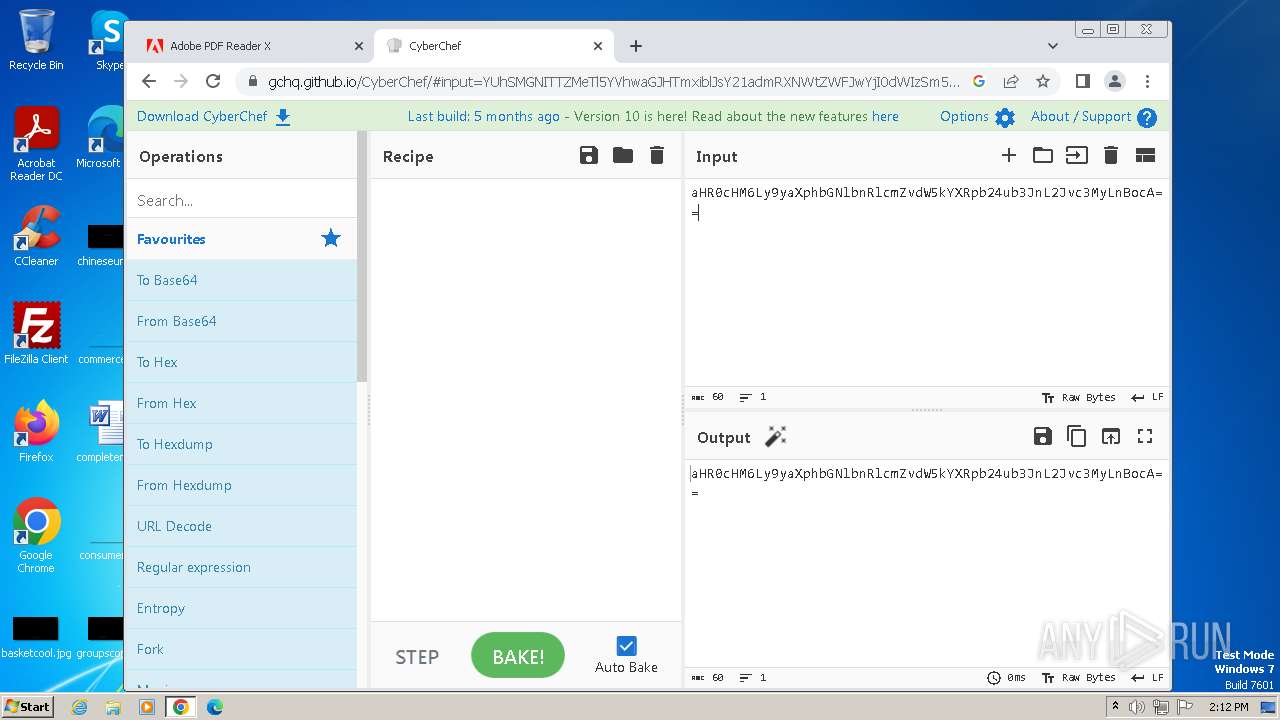Replace input with output icon
Image resolution: width=1280 pixels, height=720 pixels.
pos(1111,436)
